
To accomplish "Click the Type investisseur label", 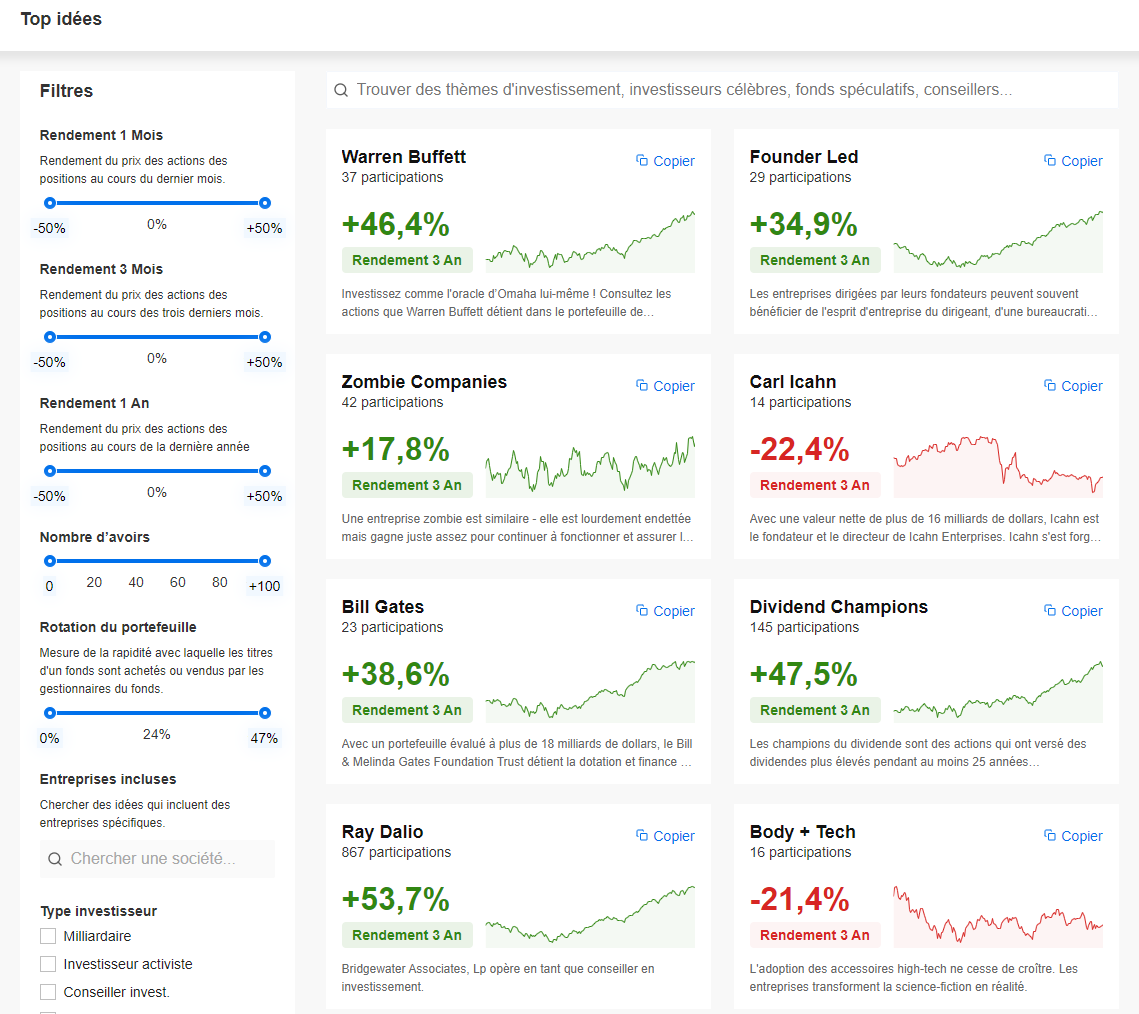I will click(x=99, y=911).
